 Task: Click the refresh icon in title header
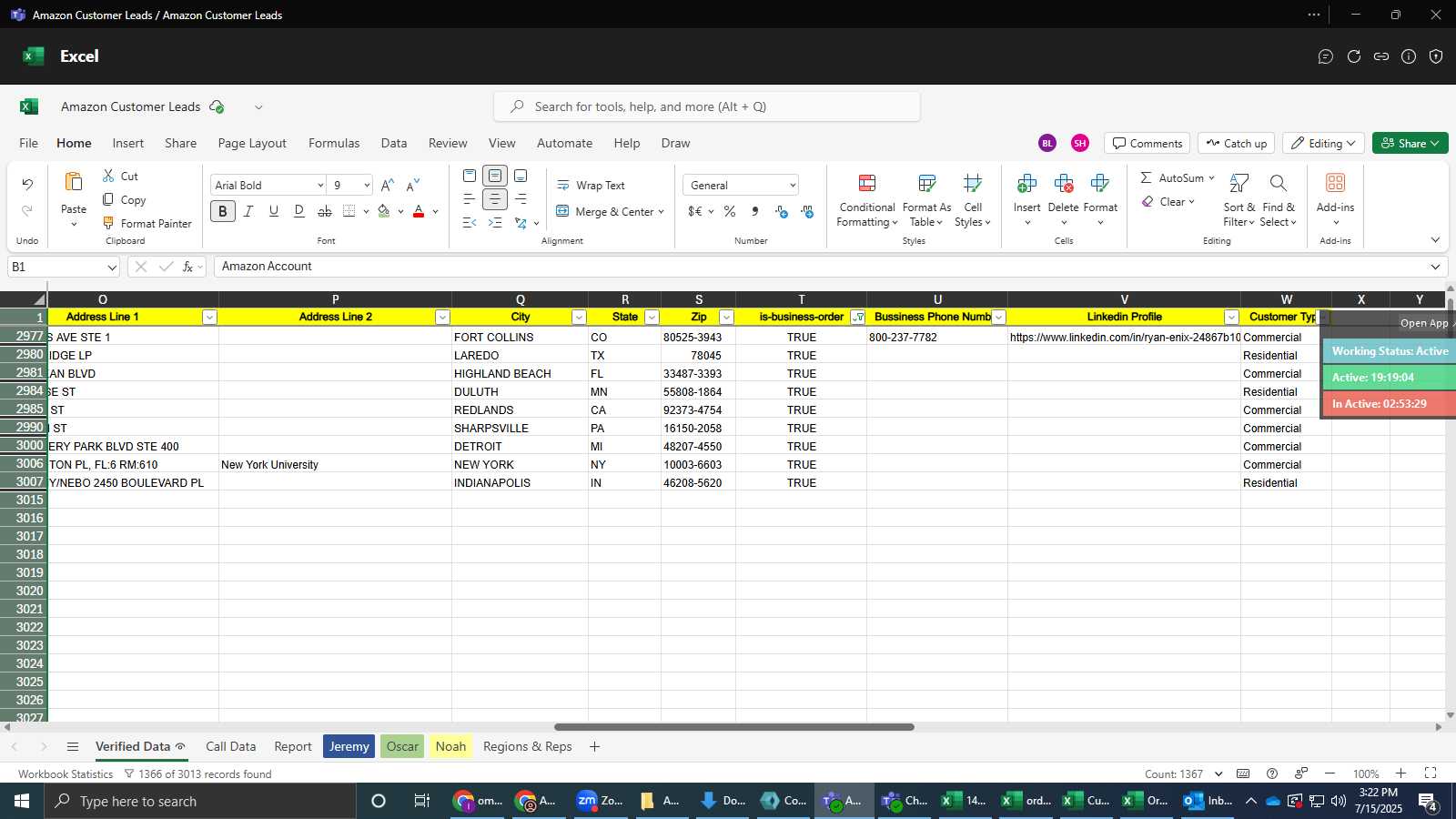coord(1354,56)
